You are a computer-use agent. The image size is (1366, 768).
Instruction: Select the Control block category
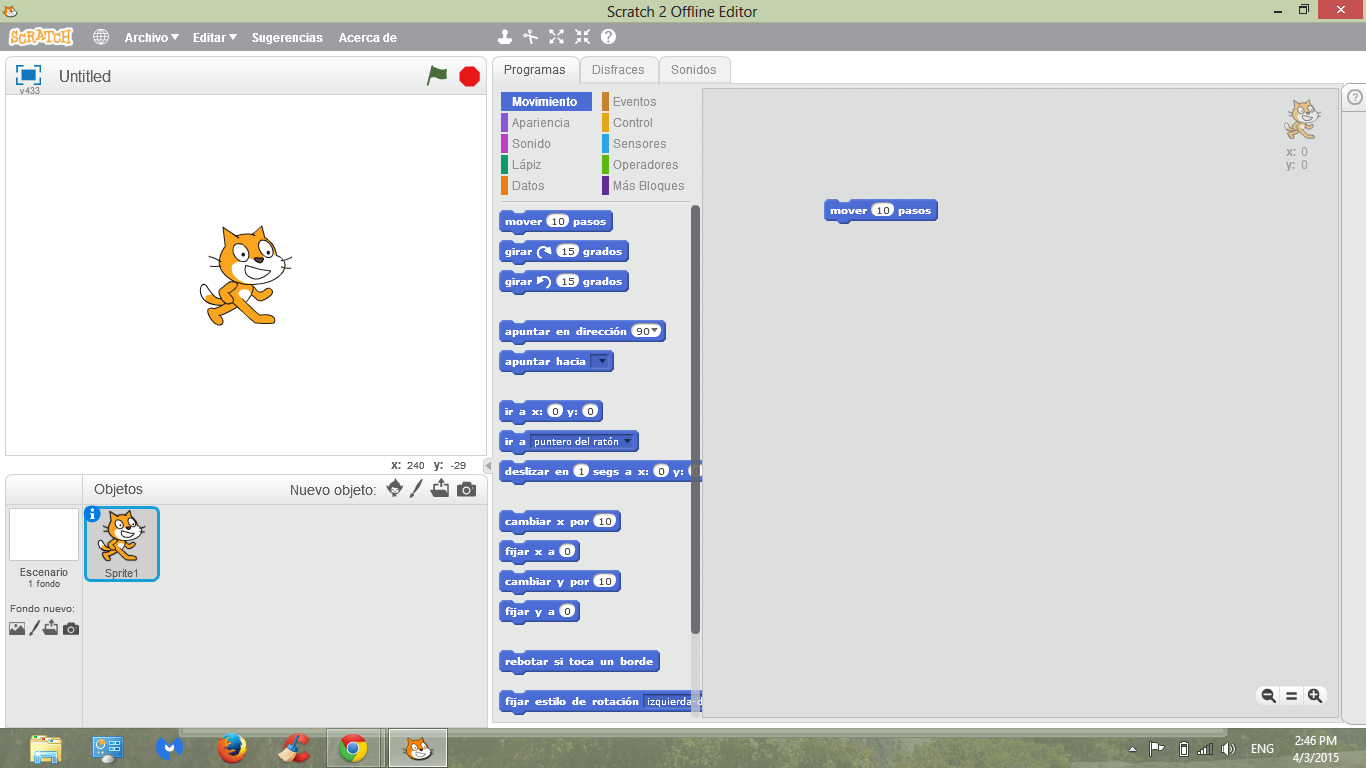pyautogui.click(x=634, y=122)
